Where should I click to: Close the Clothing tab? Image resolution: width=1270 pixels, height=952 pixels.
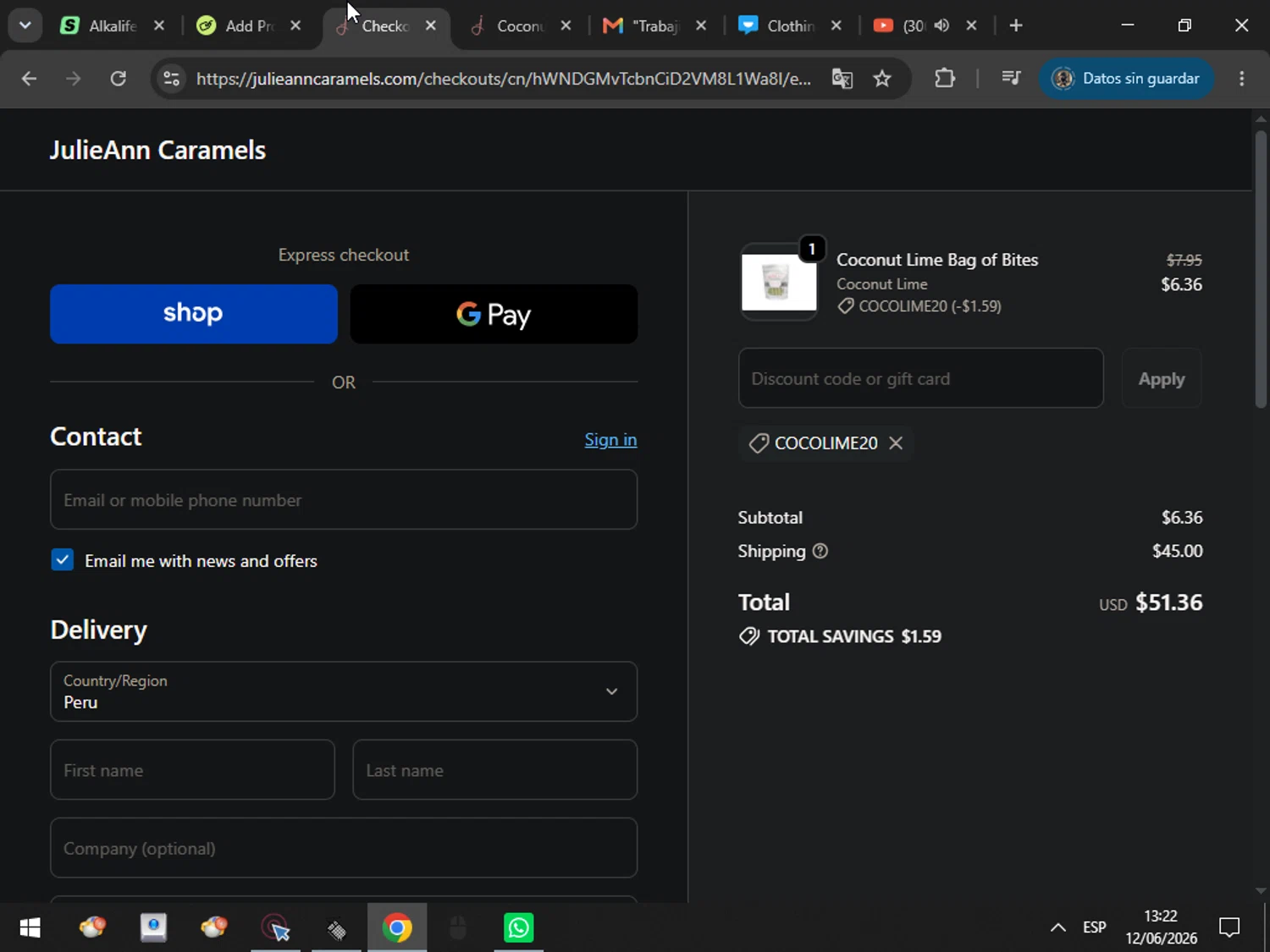click(x=836, y=25)
